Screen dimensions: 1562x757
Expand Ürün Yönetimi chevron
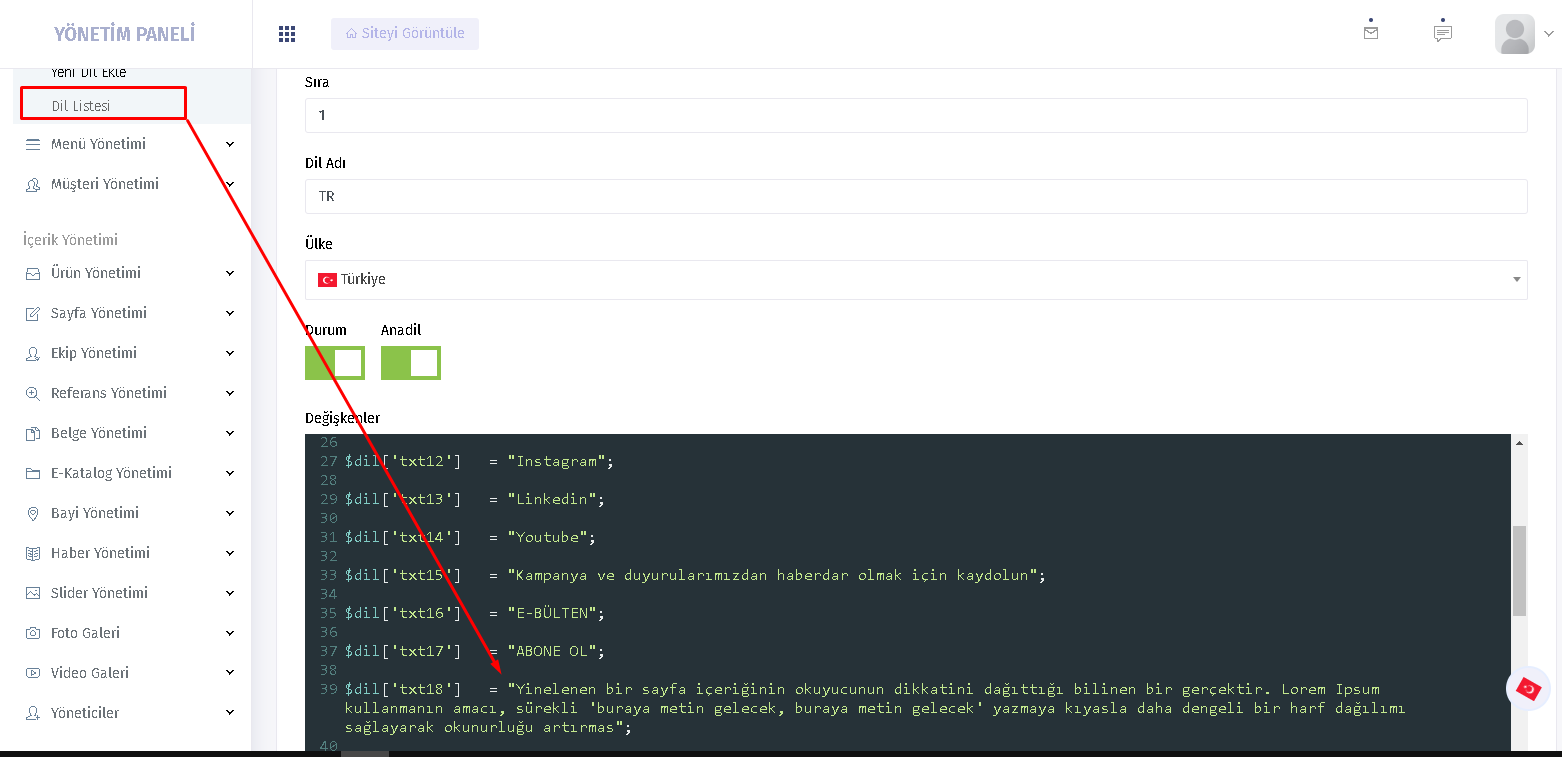(230, 273)
